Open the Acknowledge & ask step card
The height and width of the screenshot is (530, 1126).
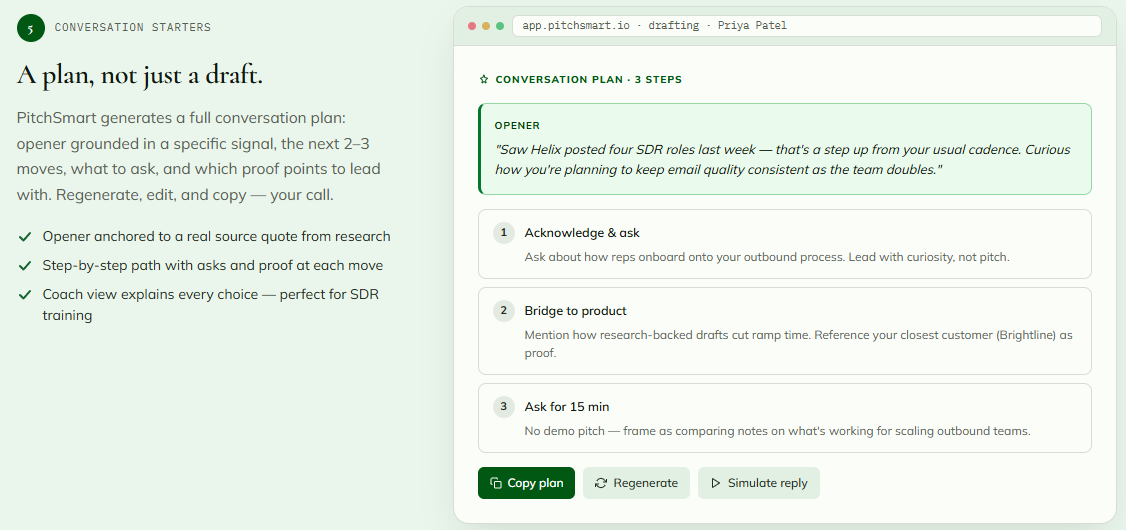coord(785,244)
